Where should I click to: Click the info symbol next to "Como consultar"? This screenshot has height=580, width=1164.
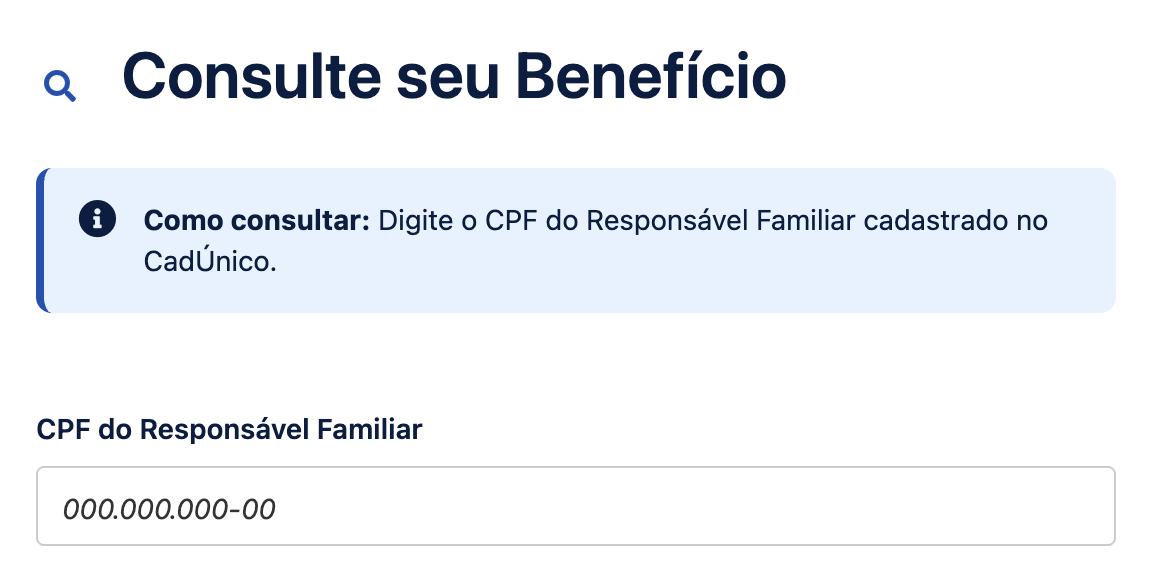(x=97, y=220)
